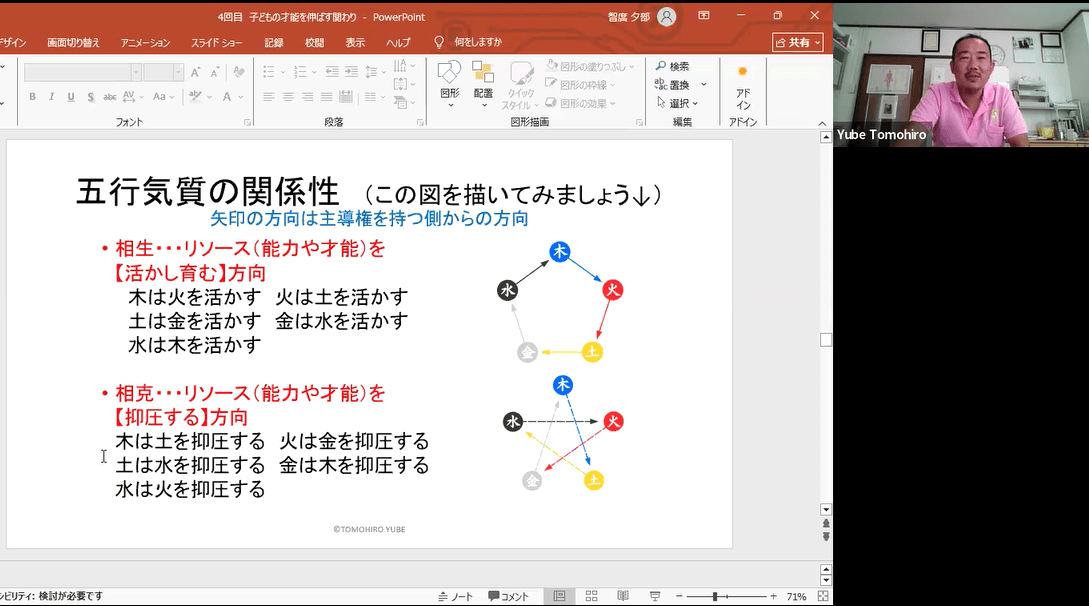Start Slide Show from status bar icon
The height and width of the screenshot is (606, 1089).
[653, 596]
